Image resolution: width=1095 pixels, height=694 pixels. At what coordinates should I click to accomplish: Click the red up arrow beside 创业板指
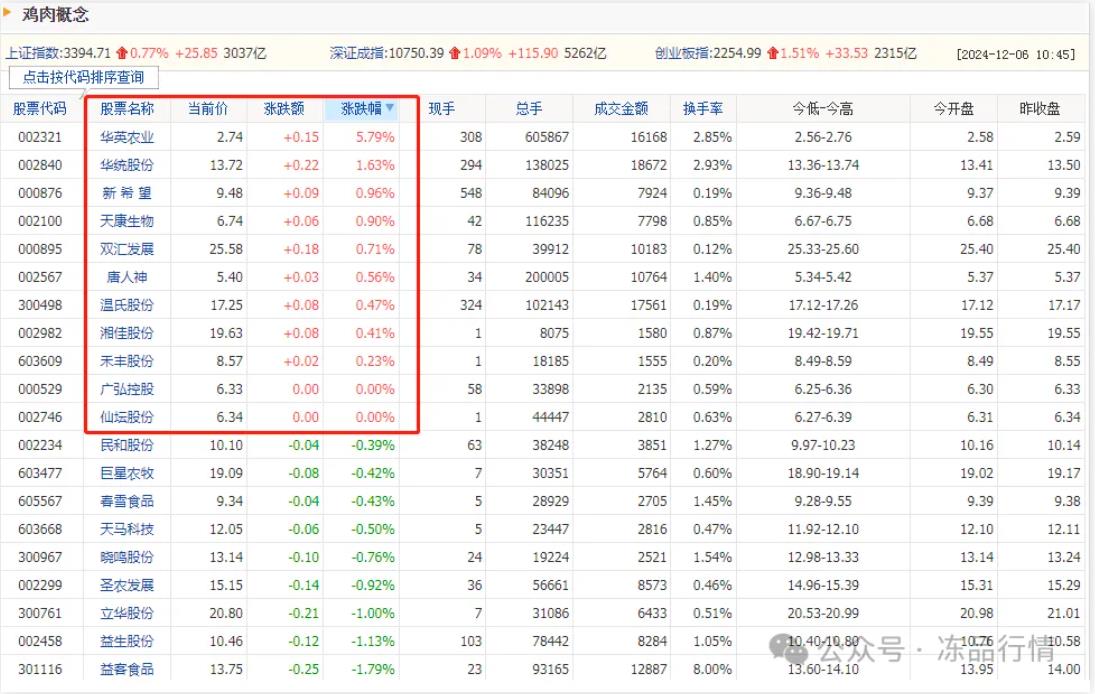[x=772, y=53]
